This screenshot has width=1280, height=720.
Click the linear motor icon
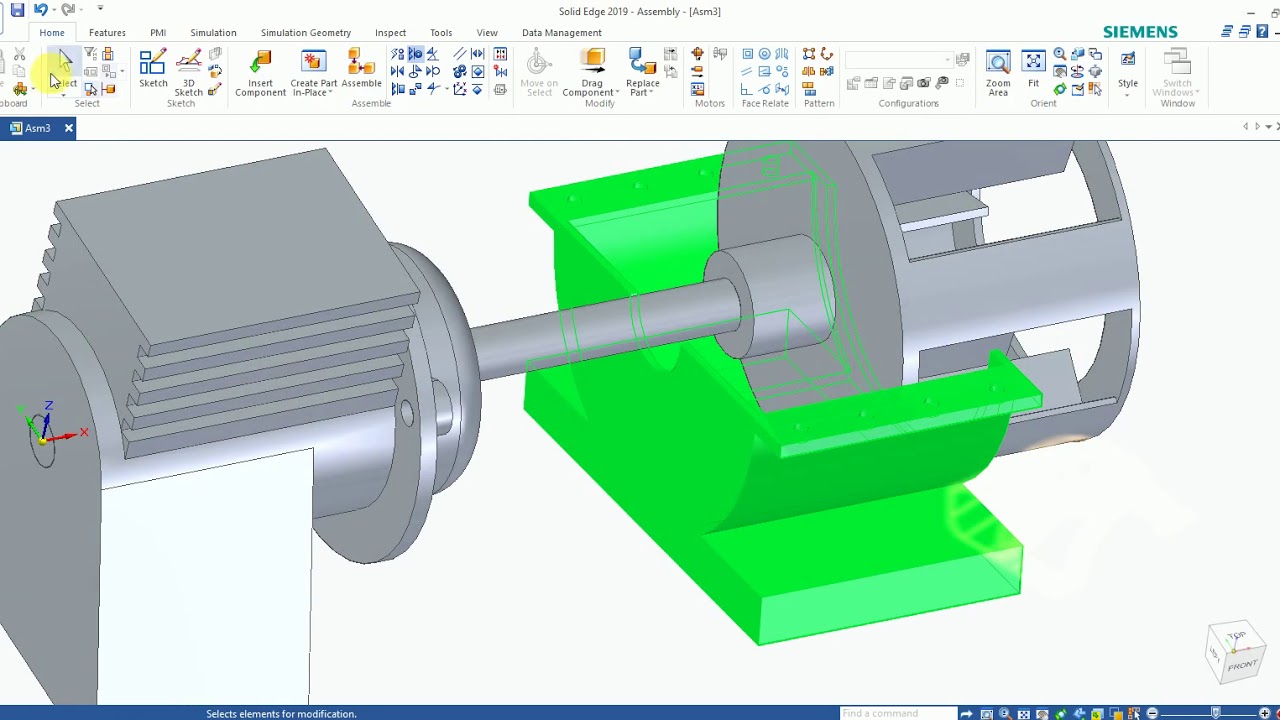click(x=697, y=72)
